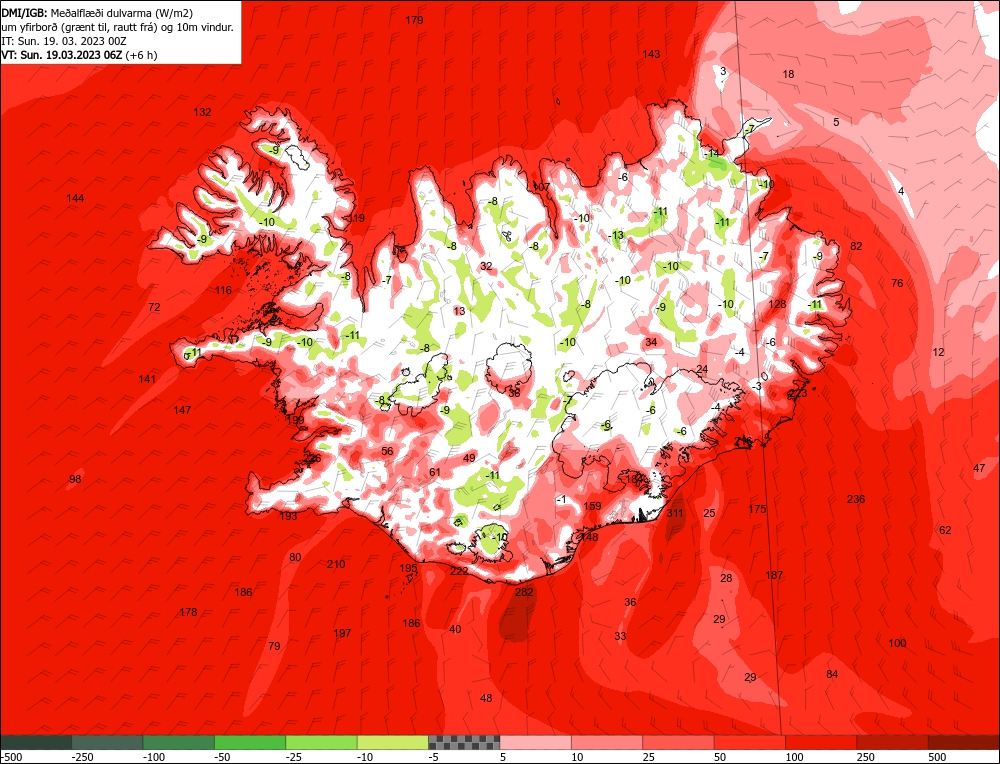
Task: Click the map value '76' off the east coast
Action: click(897, 283)
